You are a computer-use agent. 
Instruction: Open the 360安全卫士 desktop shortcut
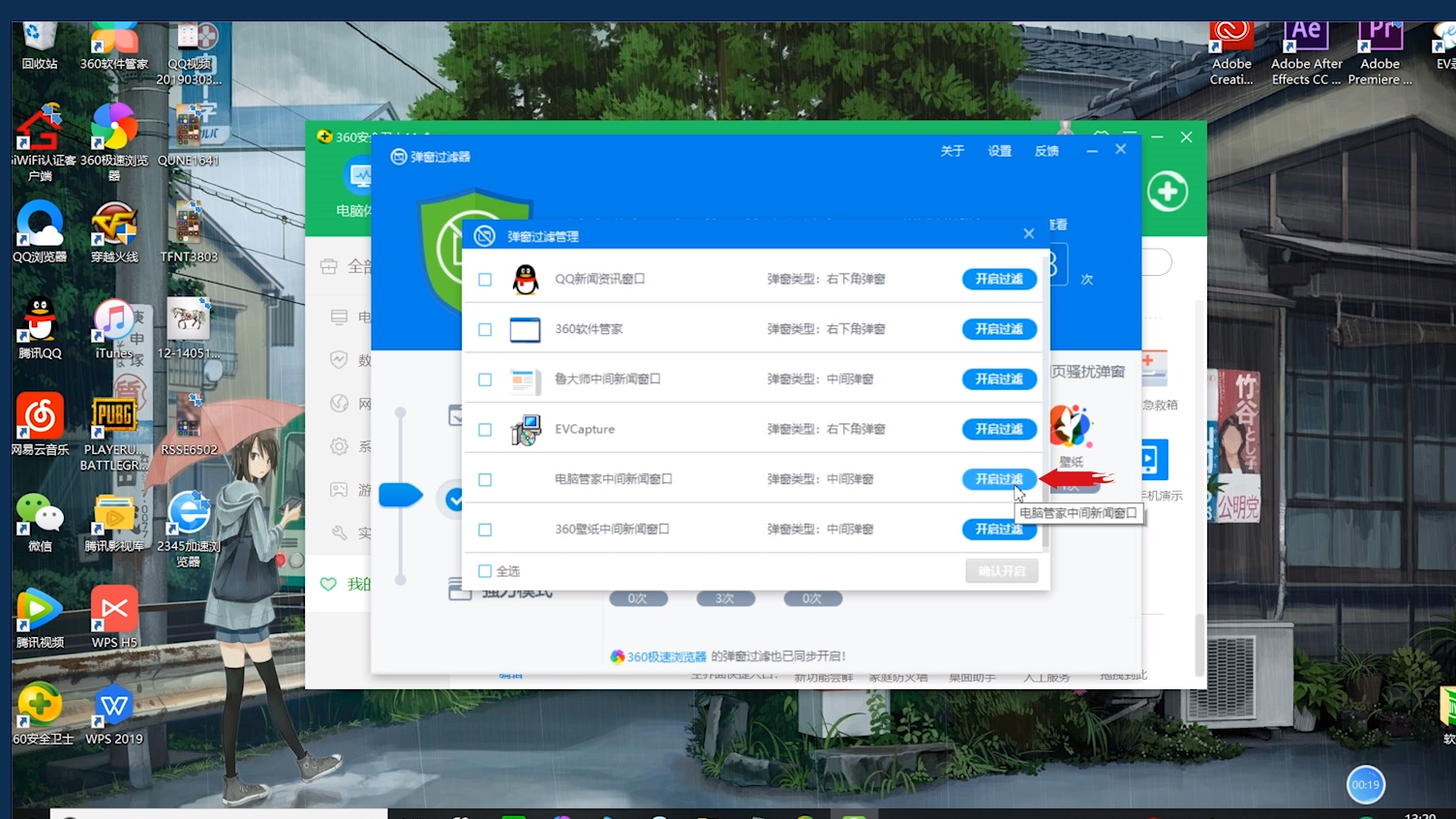(40, 714)
